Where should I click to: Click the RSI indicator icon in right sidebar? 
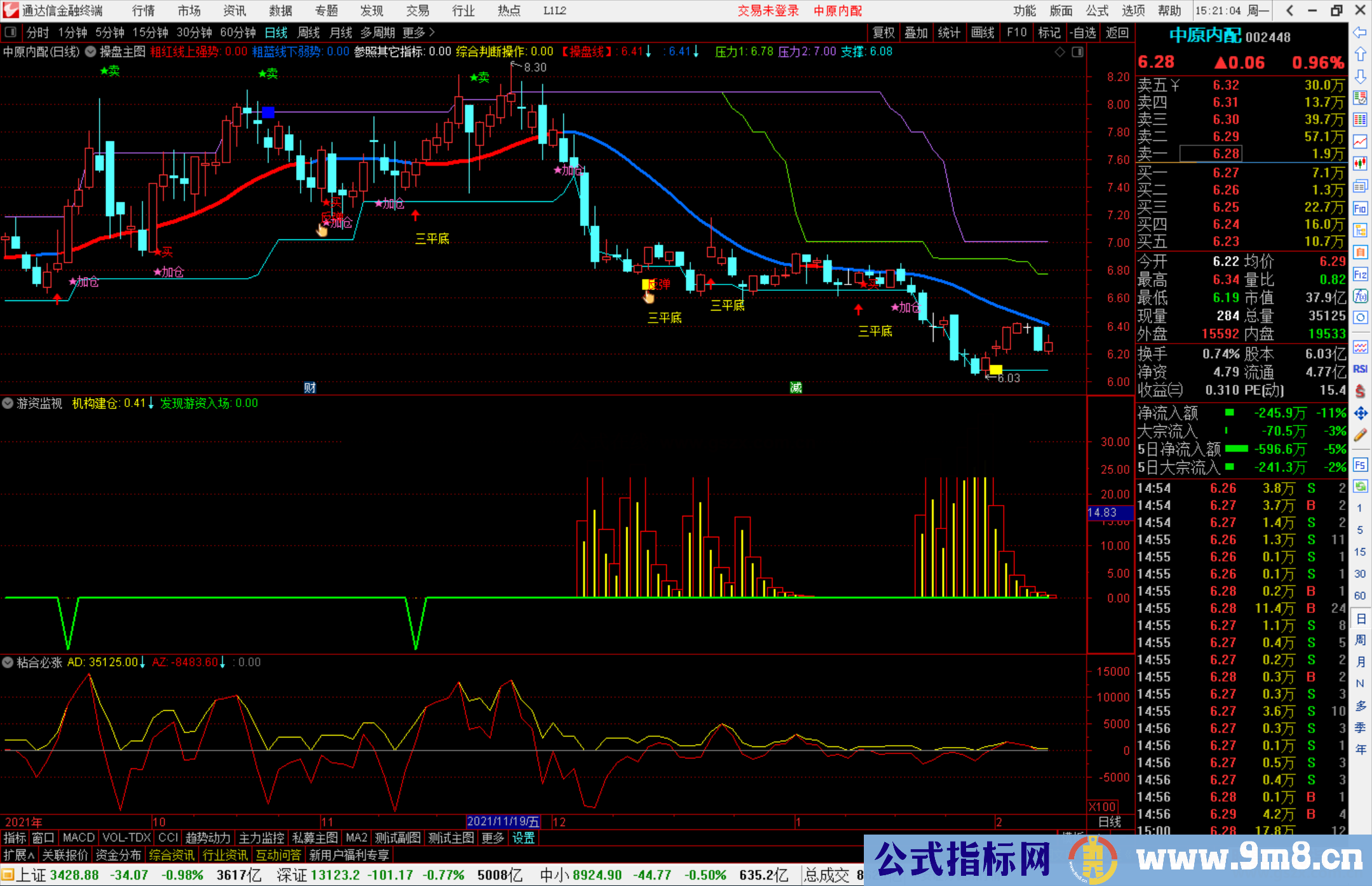pyautogui.click(x=1360, y=369)
